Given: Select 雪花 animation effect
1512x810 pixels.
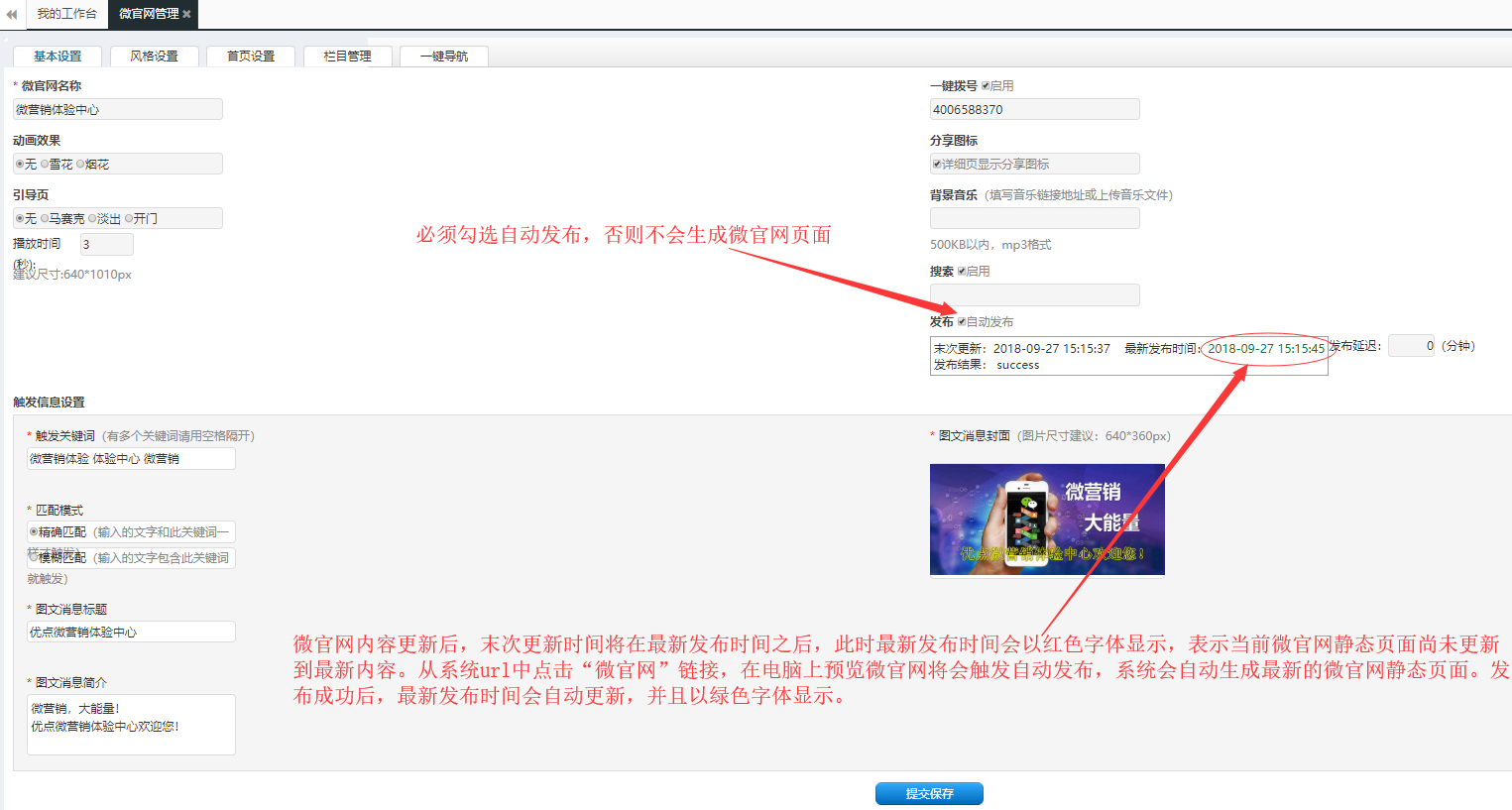Looking at the screenshot, I should pos(45,165).
